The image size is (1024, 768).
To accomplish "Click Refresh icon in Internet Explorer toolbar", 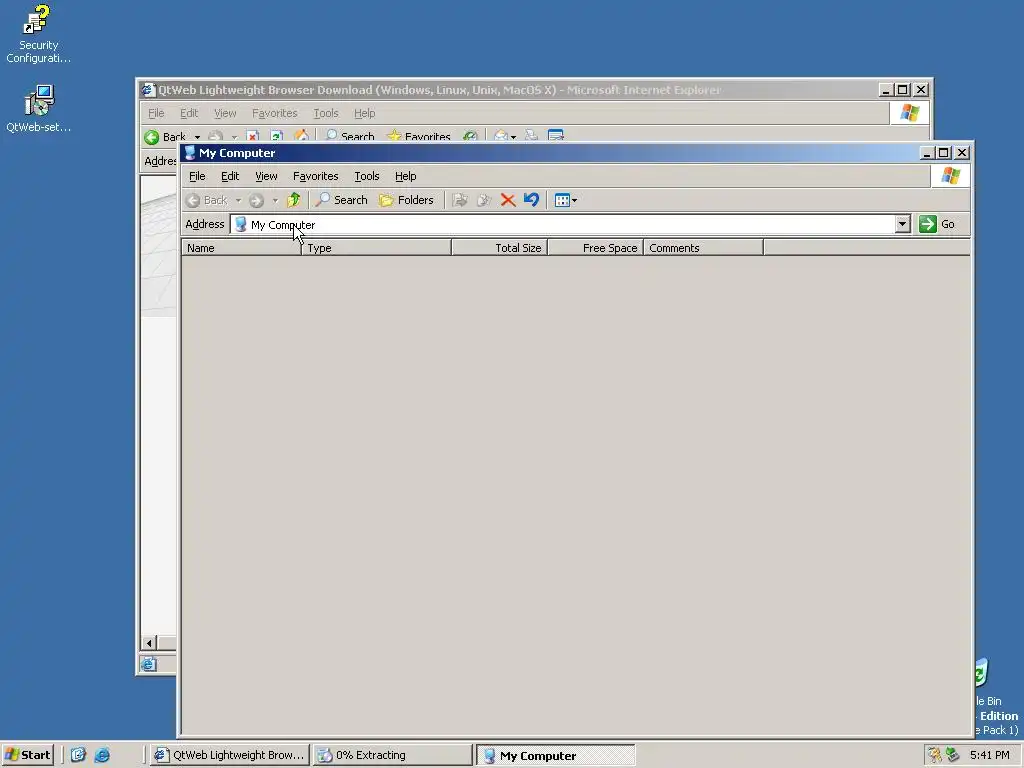I will [277, 136].
